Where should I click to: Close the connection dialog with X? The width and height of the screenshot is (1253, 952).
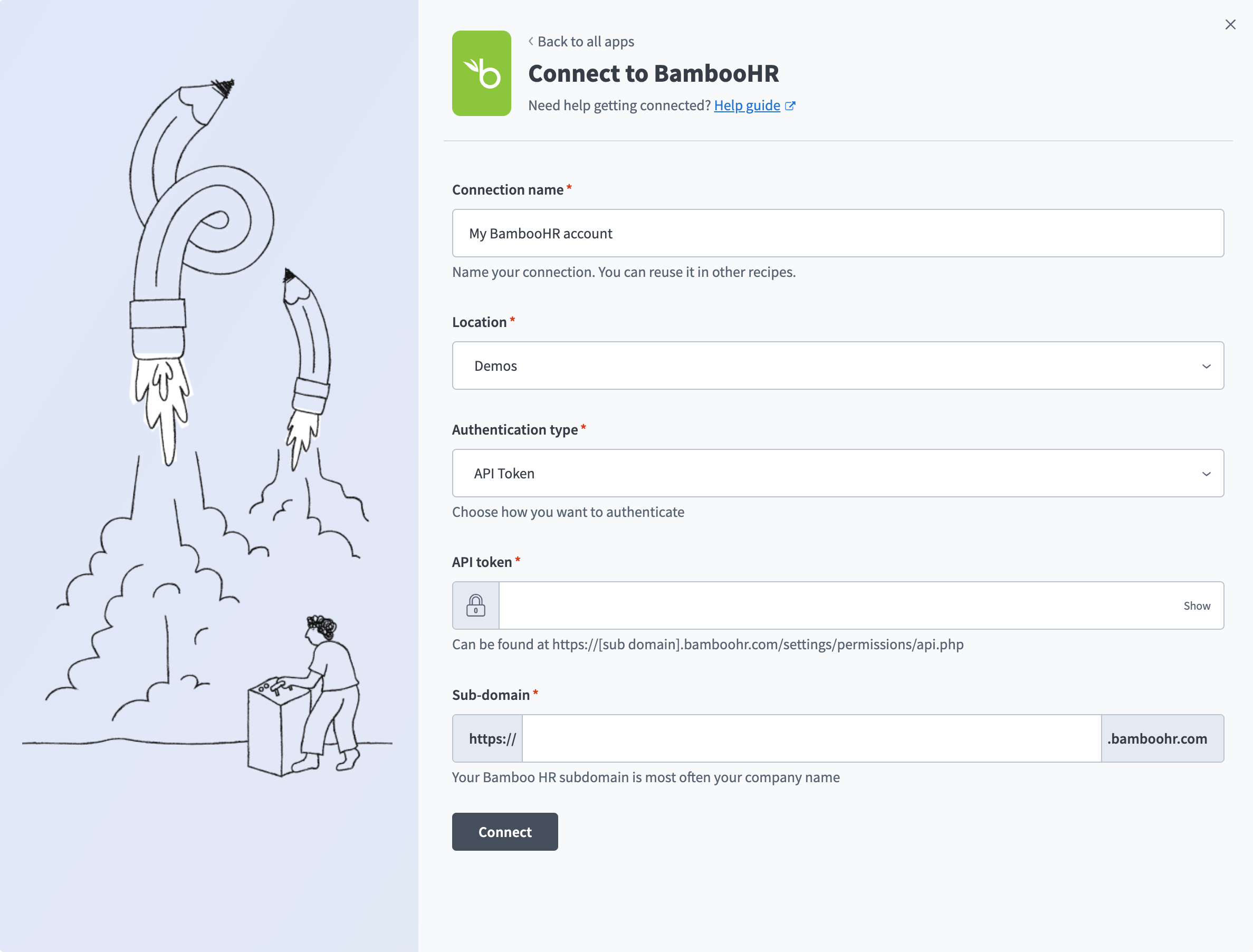pyautogui.click(x=1230, y=24)
